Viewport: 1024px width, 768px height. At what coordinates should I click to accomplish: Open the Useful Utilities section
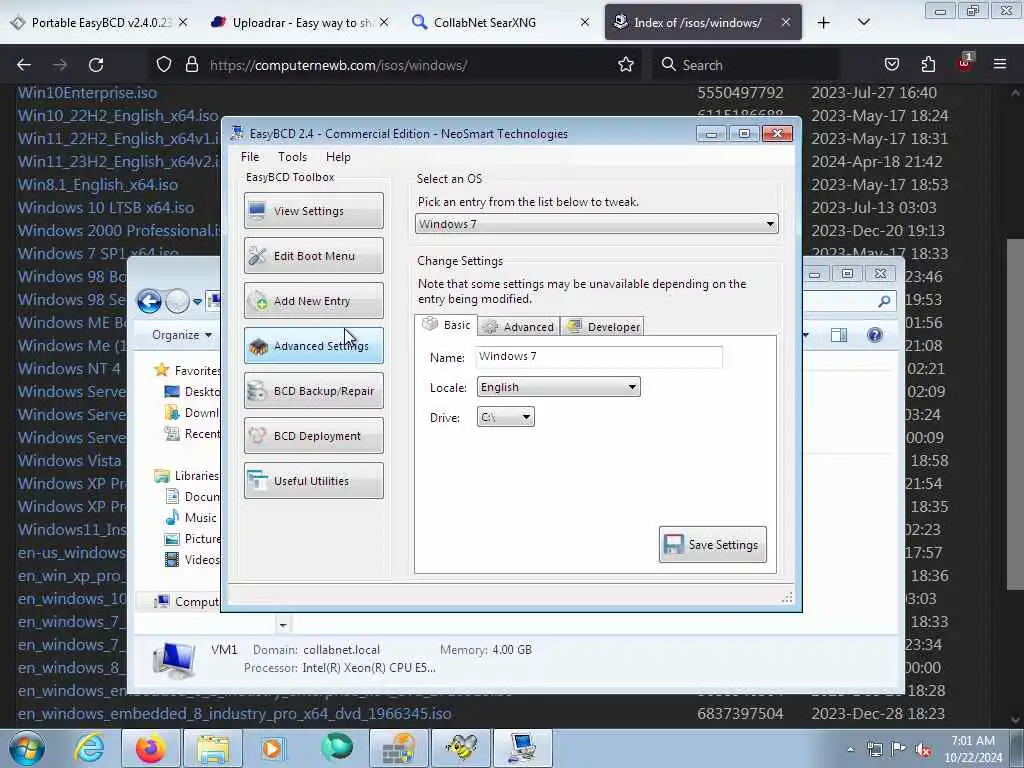pos(313,481)
